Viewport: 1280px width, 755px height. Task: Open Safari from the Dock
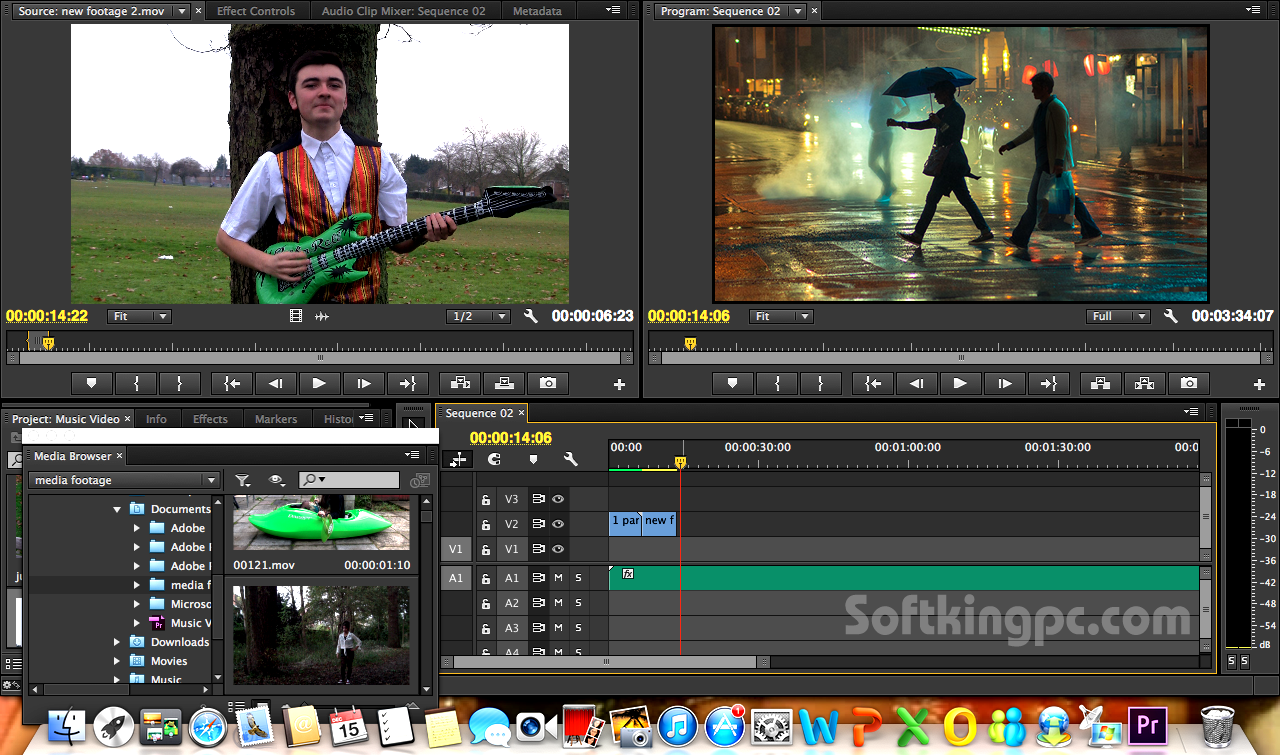click(x=209, y=726)
